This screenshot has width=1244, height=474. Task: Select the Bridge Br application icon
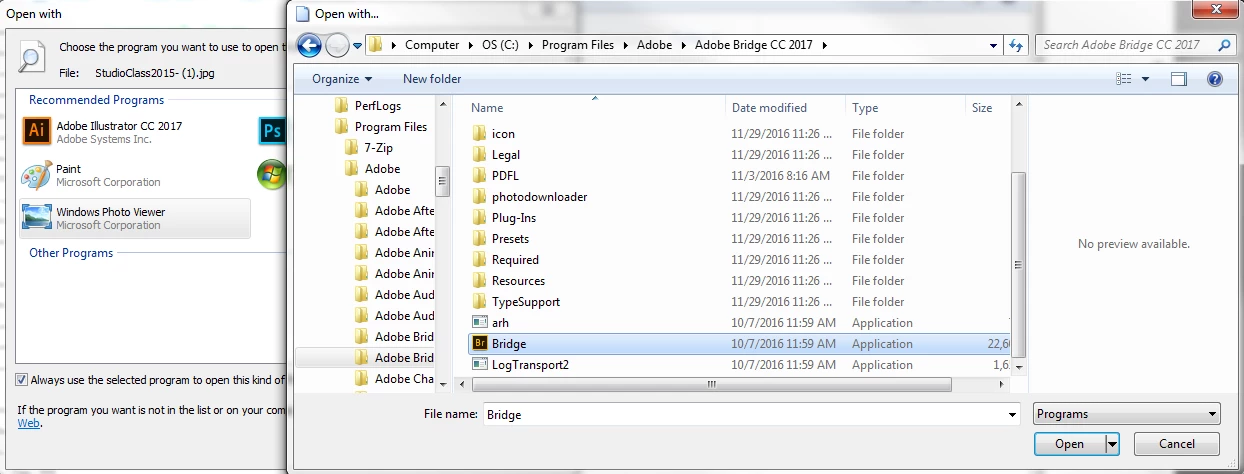click(479, 344)
